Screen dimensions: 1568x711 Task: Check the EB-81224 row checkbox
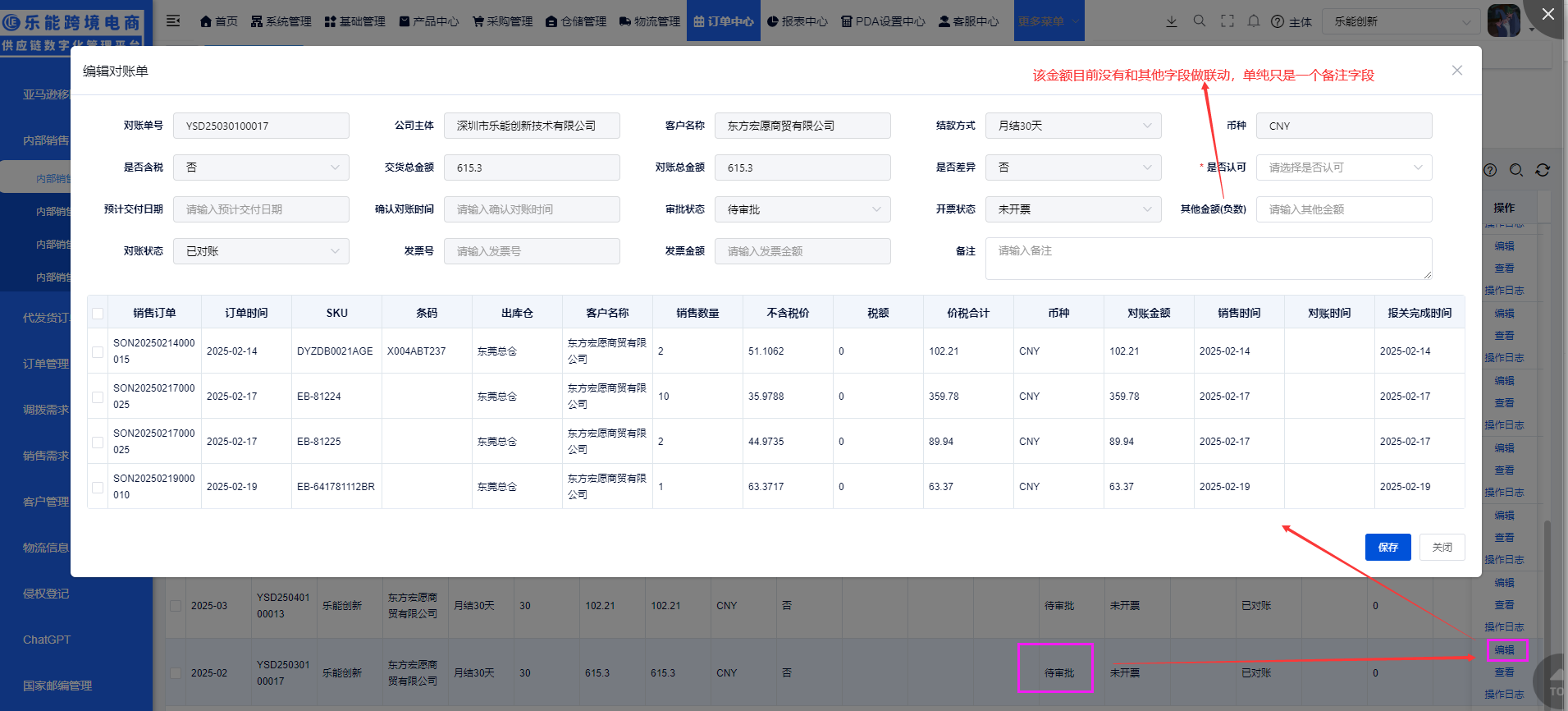98,397
